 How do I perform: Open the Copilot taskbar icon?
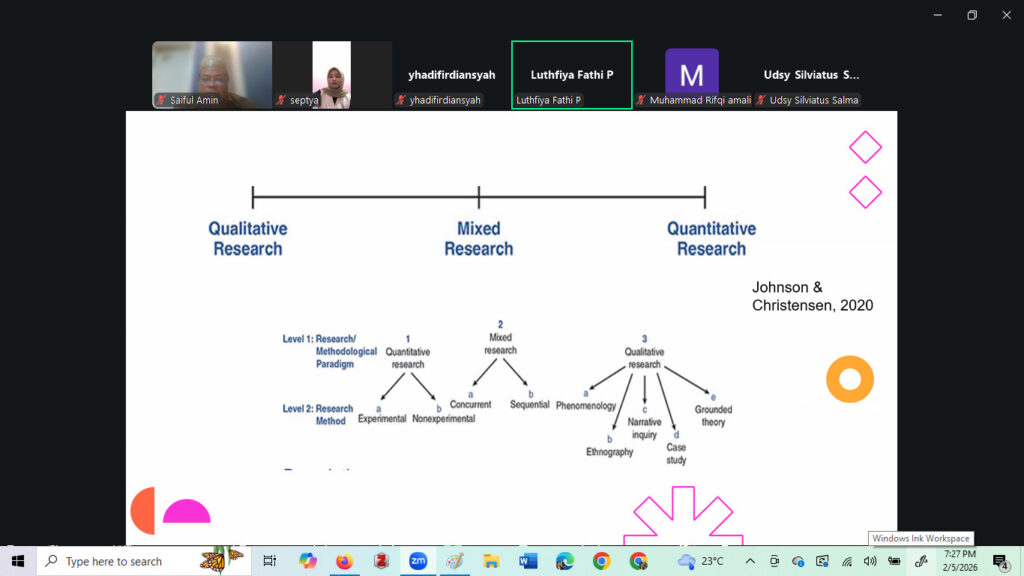point(308,561)
